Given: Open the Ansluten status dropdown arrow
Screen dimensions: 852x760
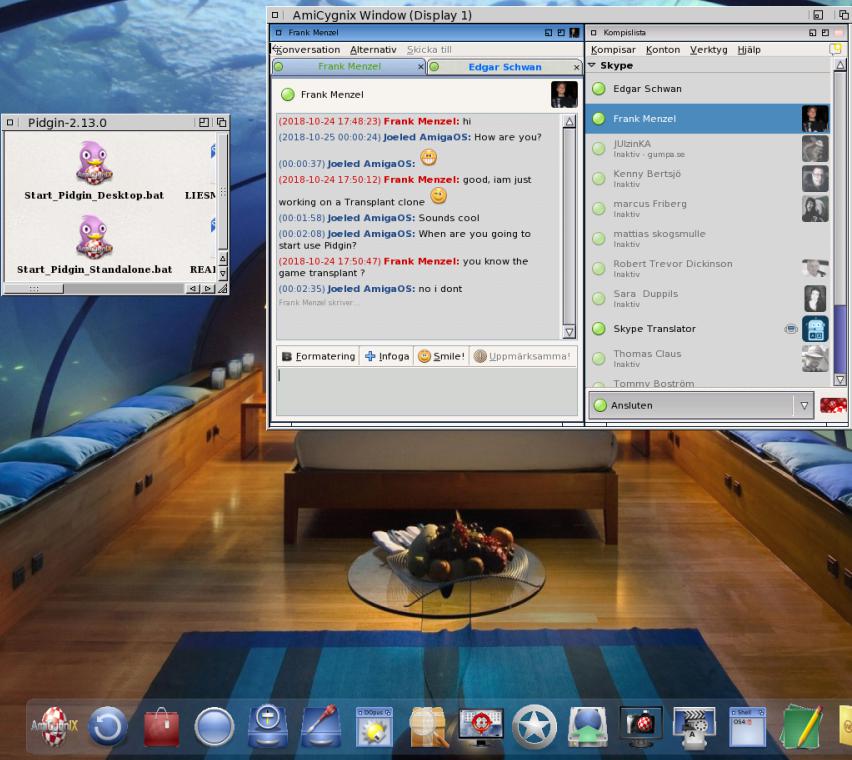Looking at the screenshot, I should click(x=804, y=405).
